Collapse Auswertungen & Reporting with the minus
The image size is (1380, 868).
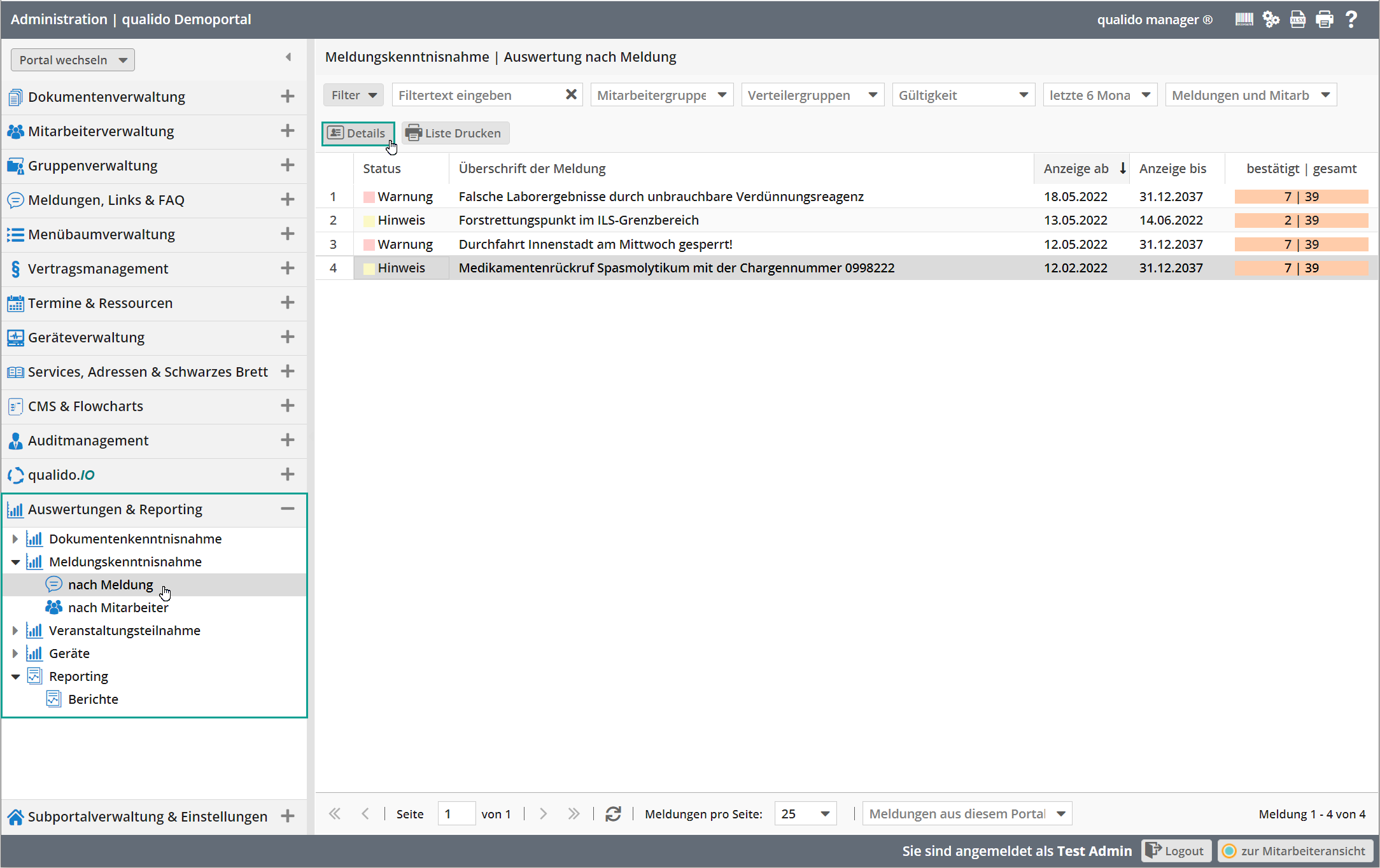coord(288,508)
